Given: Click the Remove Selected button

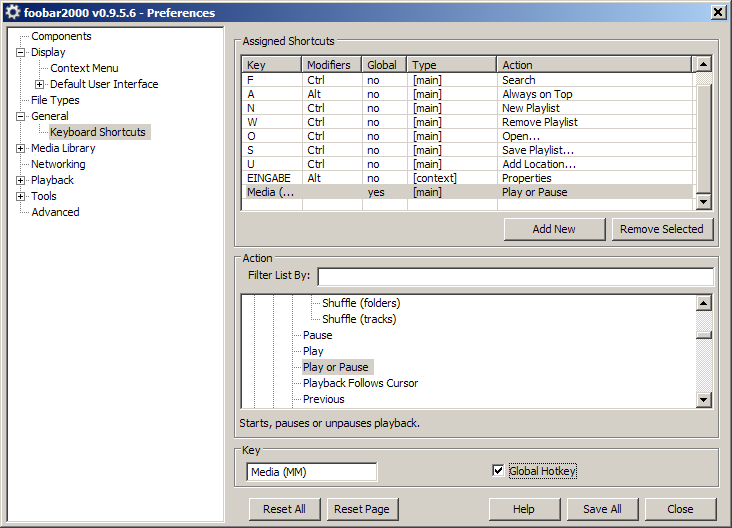Looking at the screenshot, I should [662, 229].
